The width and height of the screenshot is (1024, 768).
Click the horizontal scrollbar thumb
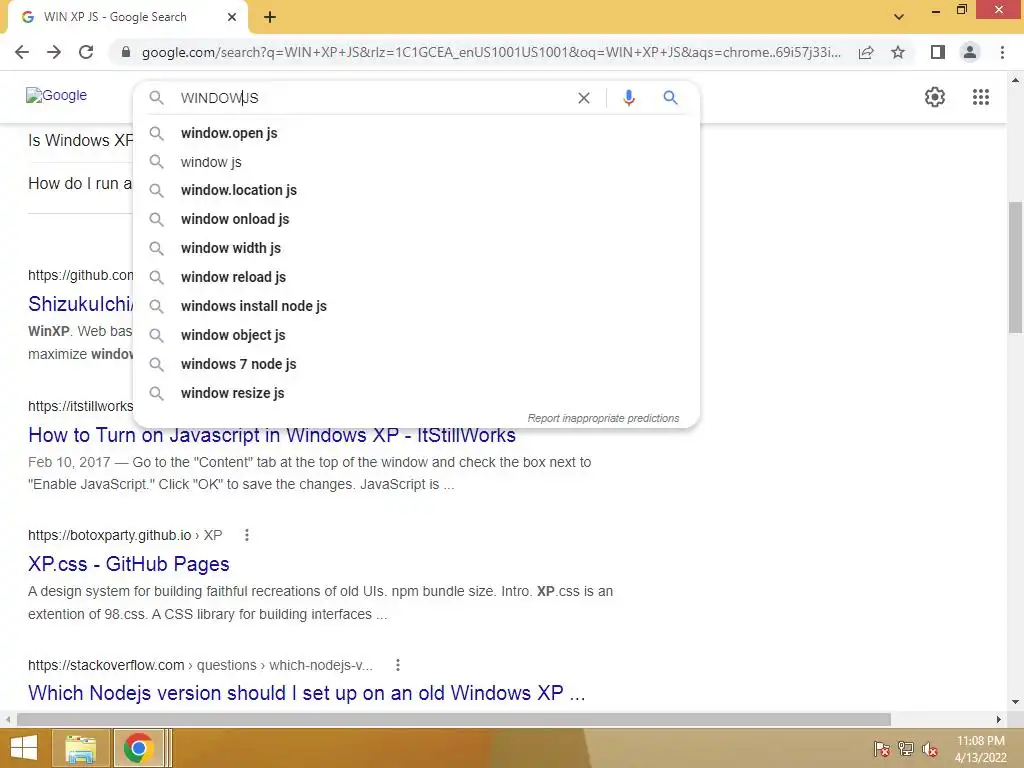[453, 719]
